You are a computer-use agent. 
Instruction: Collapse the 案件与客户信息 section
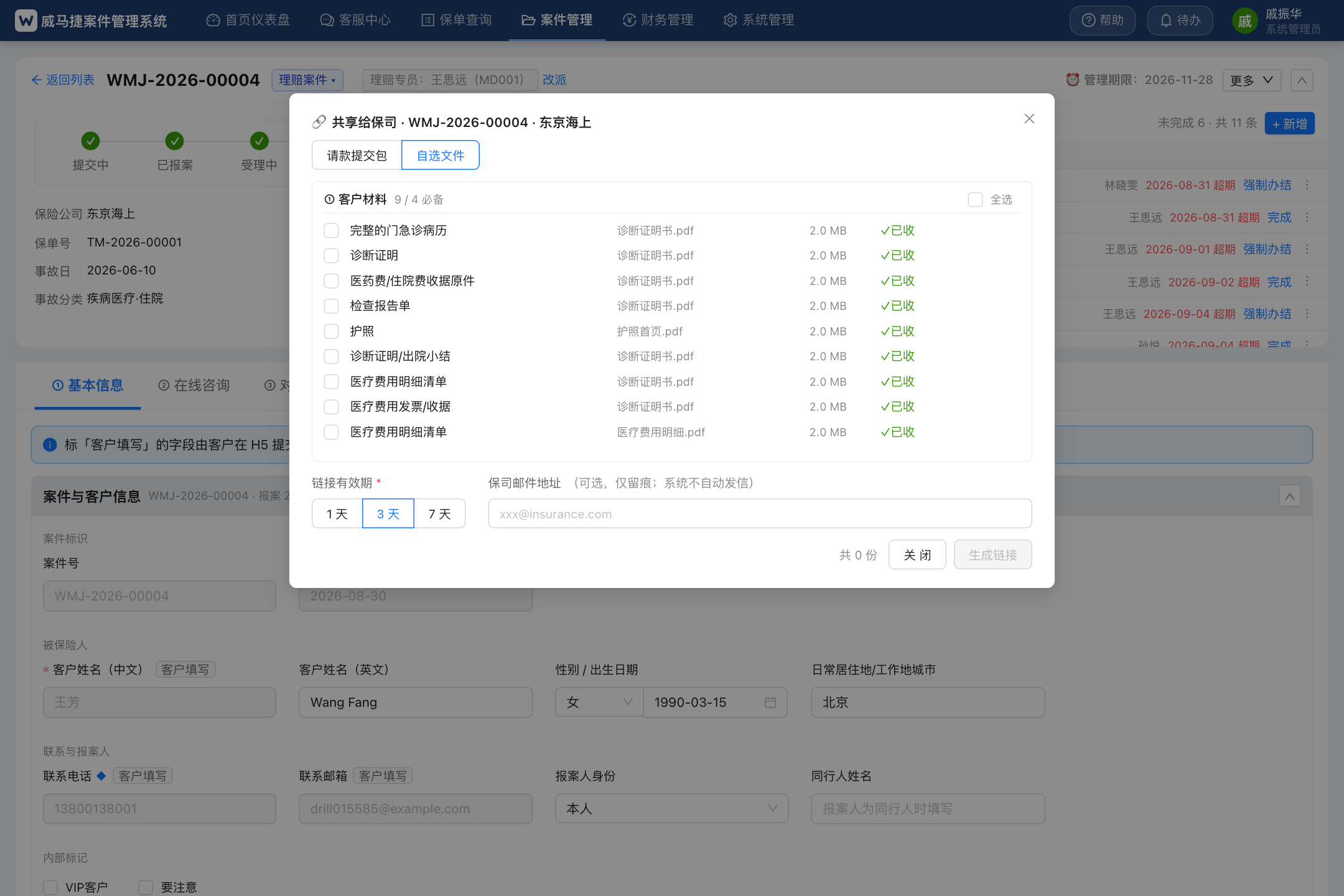(1289, 496)
